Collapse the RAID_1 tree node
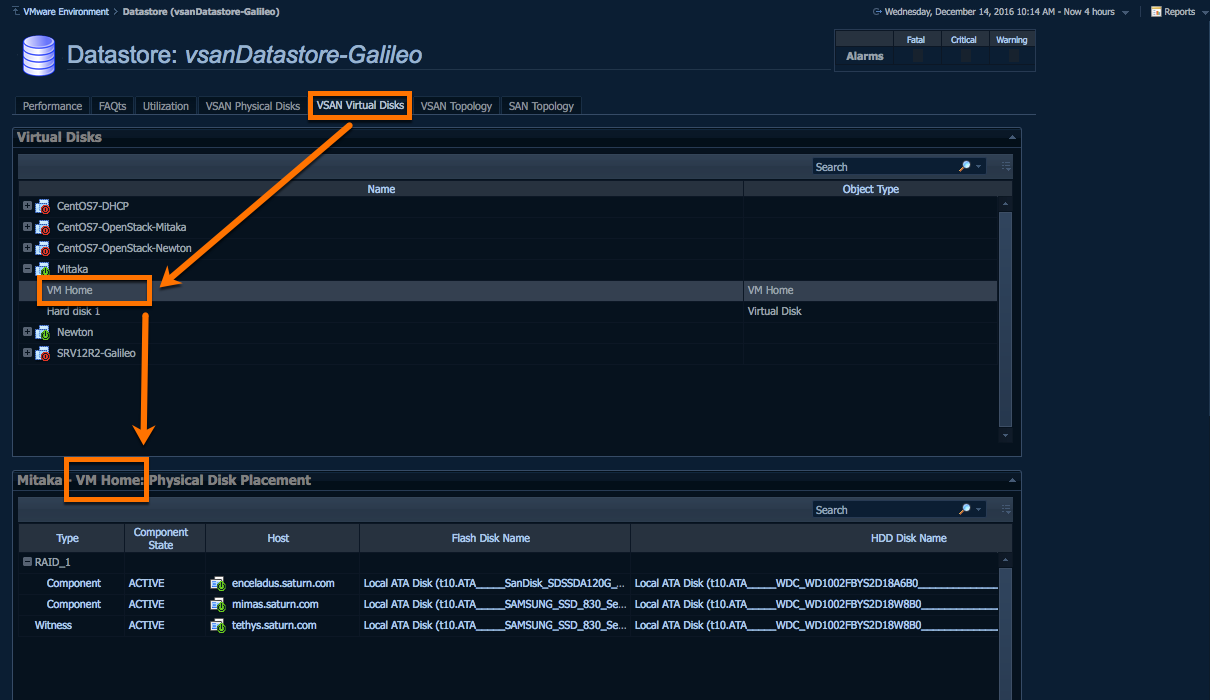Image resolution: width=1210 pixels, height=700 pixels. coord(27,562)
